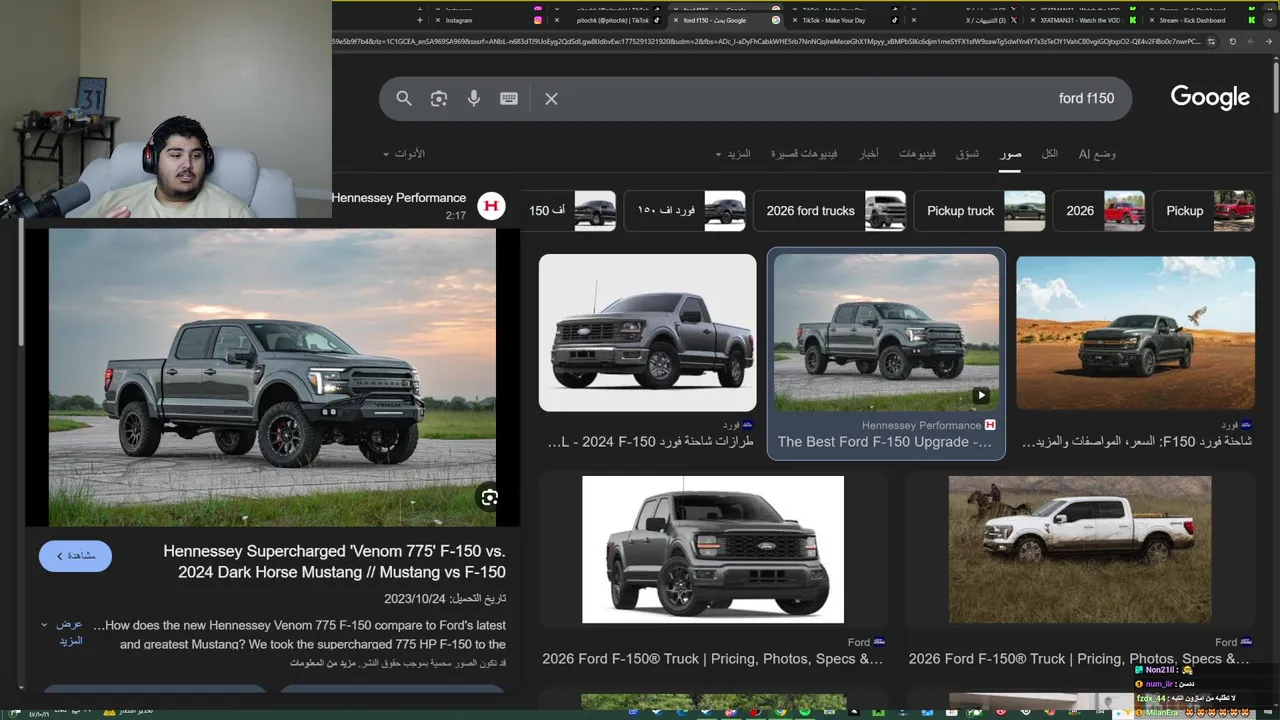Switch to Instagram browser tab
1280x720 pixels.
490,20
